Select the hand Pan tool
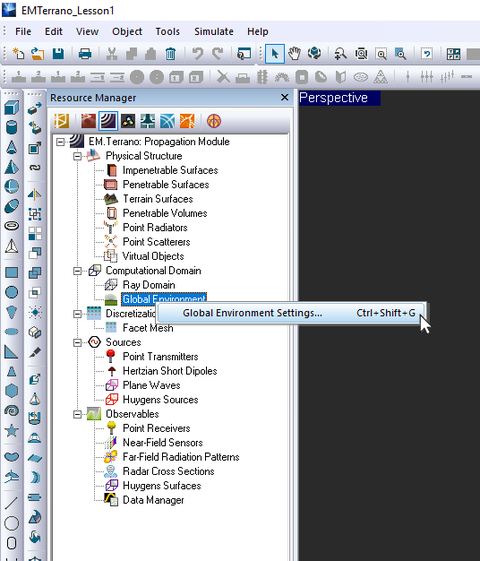 click(295, 54)
